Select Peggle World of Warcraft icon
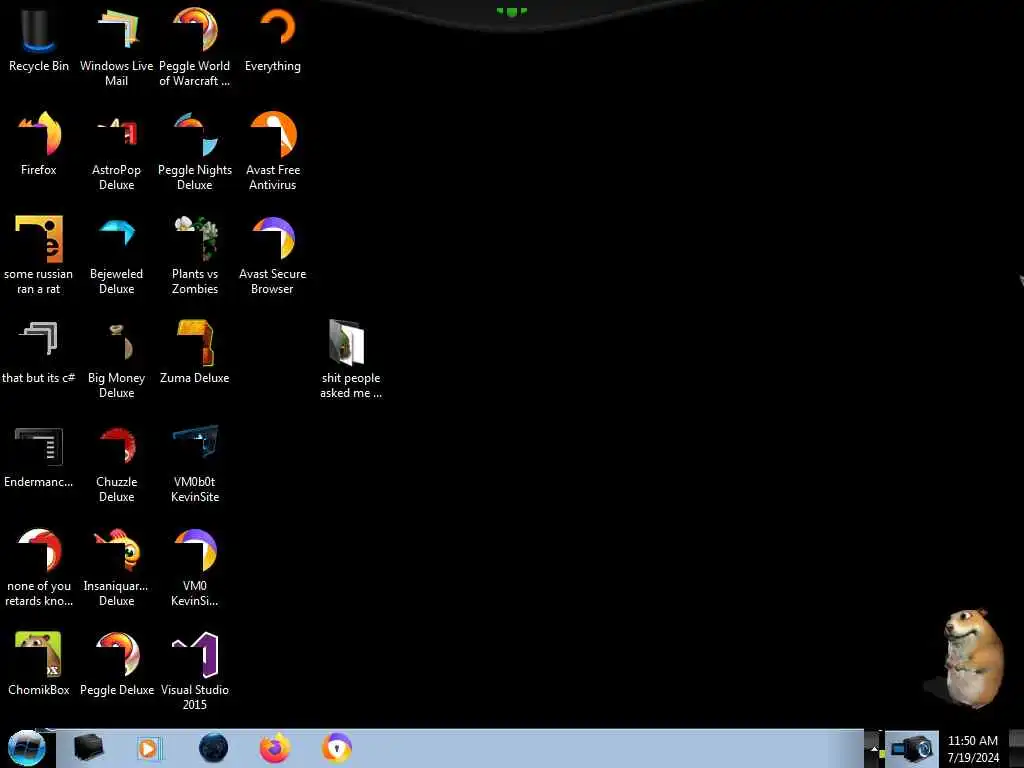 click(195, 47)
